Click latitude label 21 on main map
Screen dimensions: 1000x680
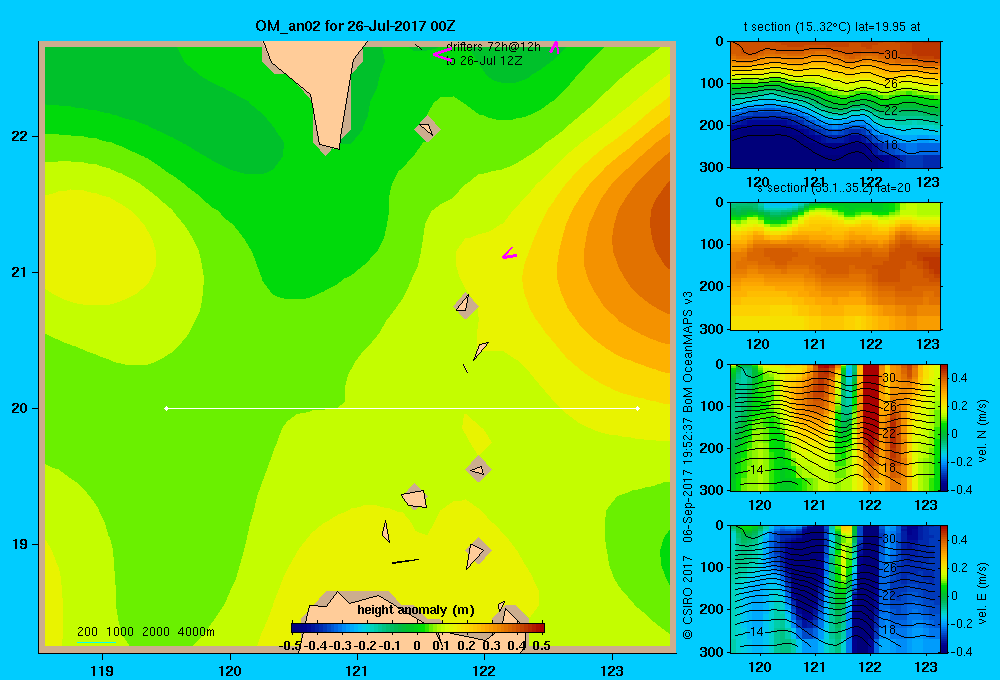[19, 272]
